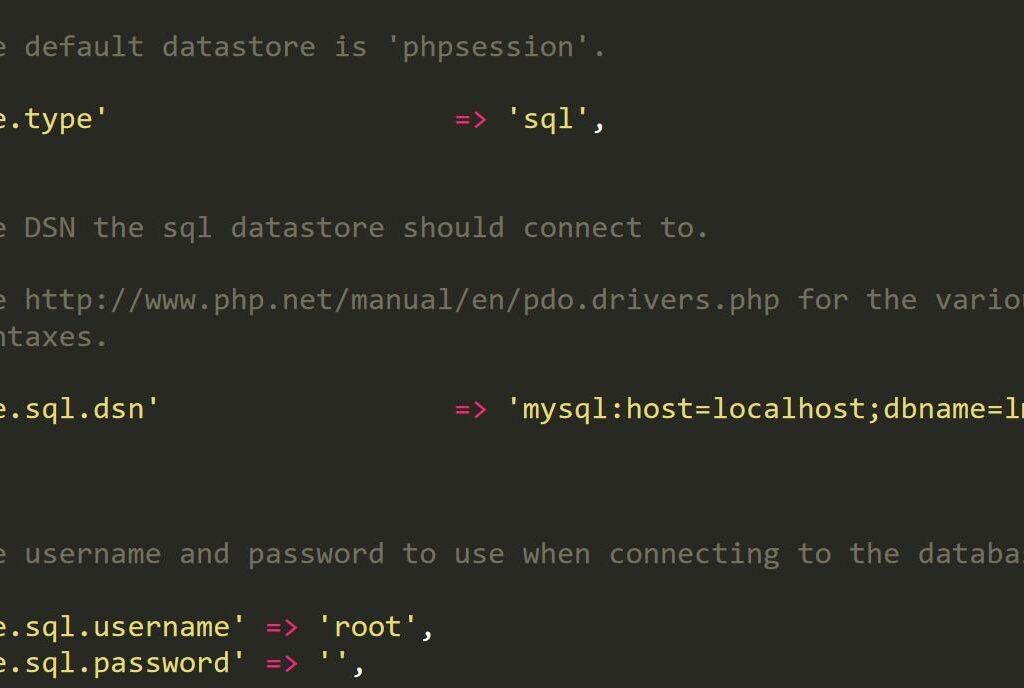Place cursor in the 'root' username value
This screenshot has height=688, width=1024.
coord(368,627)
